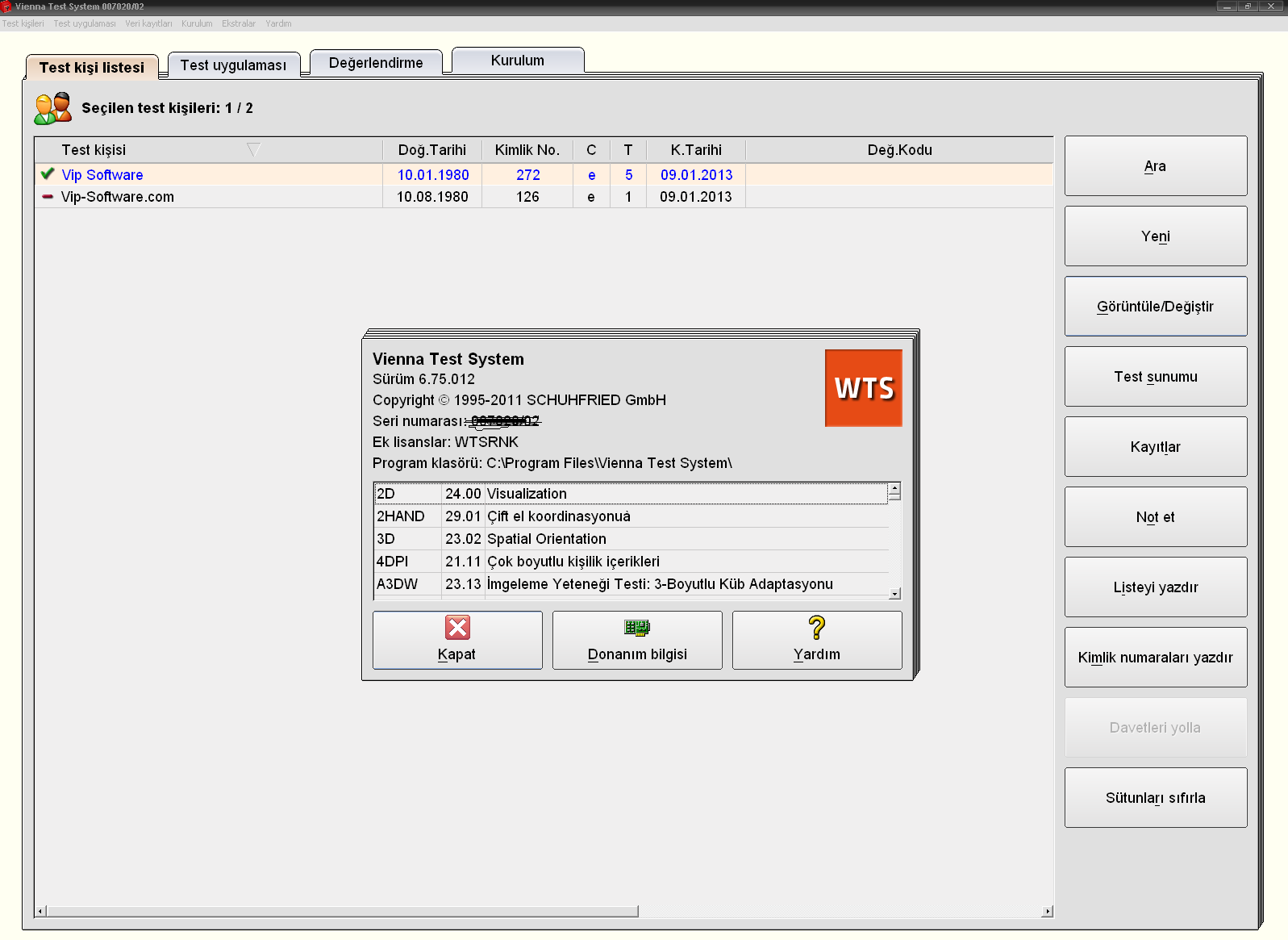Print the list with Listeyi yazdır
The width and height of the screenshot is (1288, 940).
(x=1156, y=587)
